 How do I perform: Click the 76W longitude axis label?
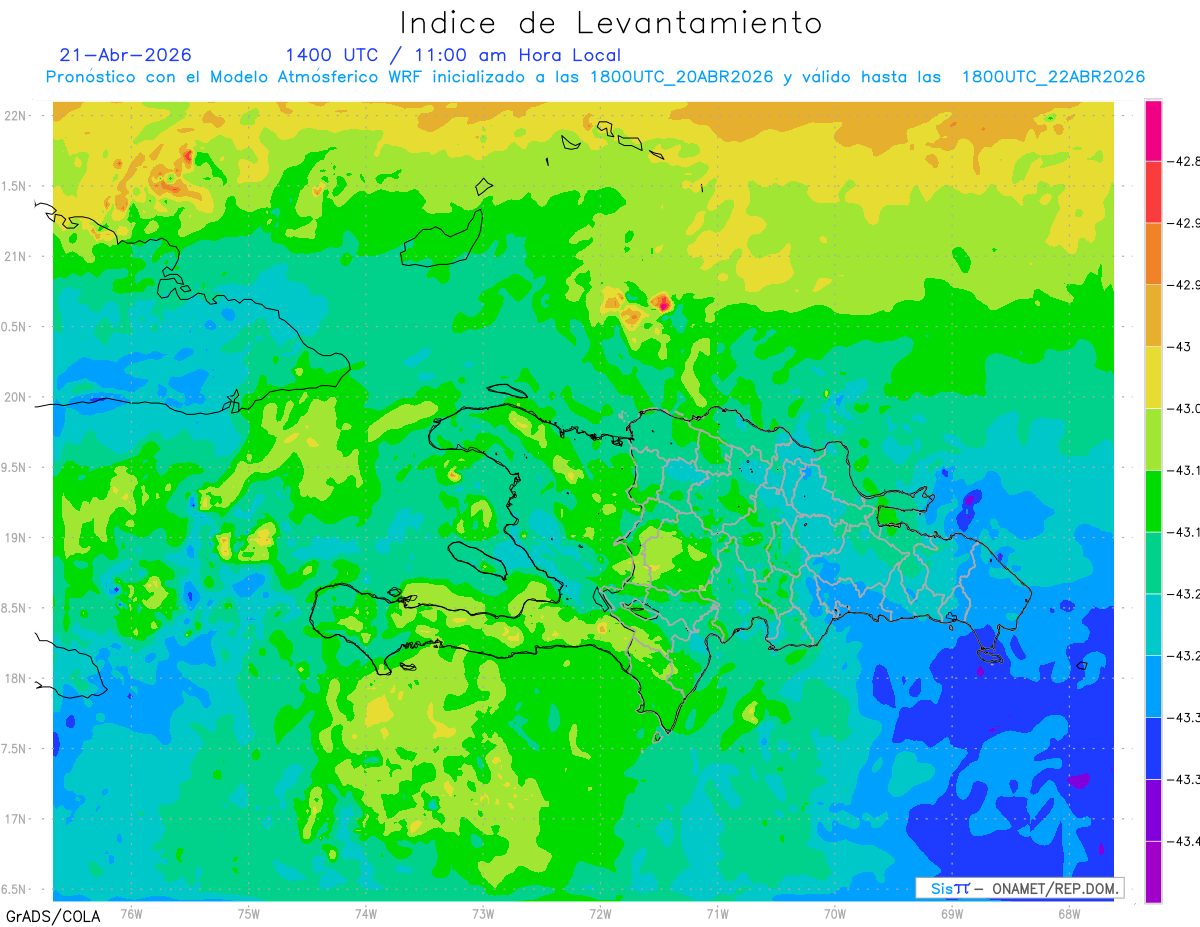point(131,914)
